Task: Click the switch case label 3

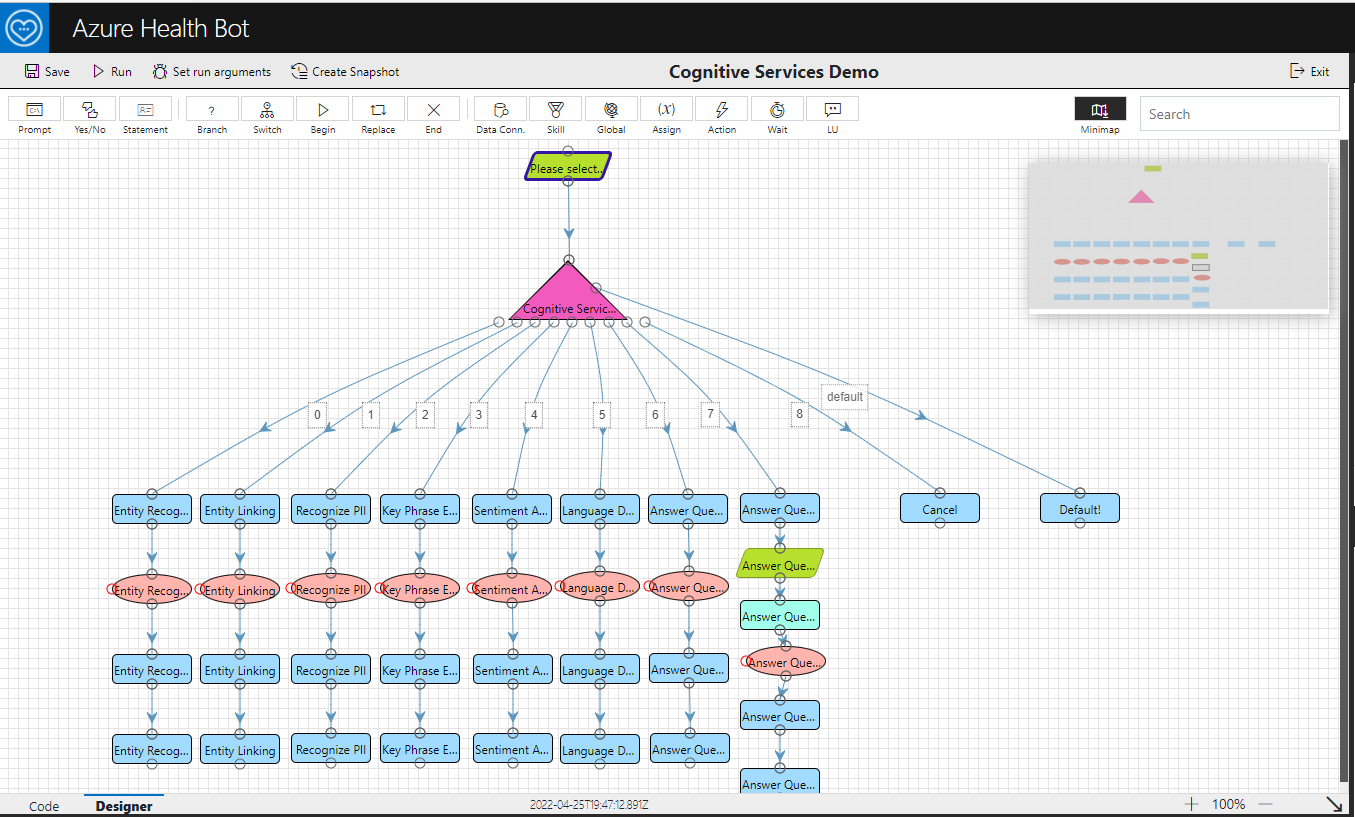Action: pyautogui.click(x=479, y=414)
